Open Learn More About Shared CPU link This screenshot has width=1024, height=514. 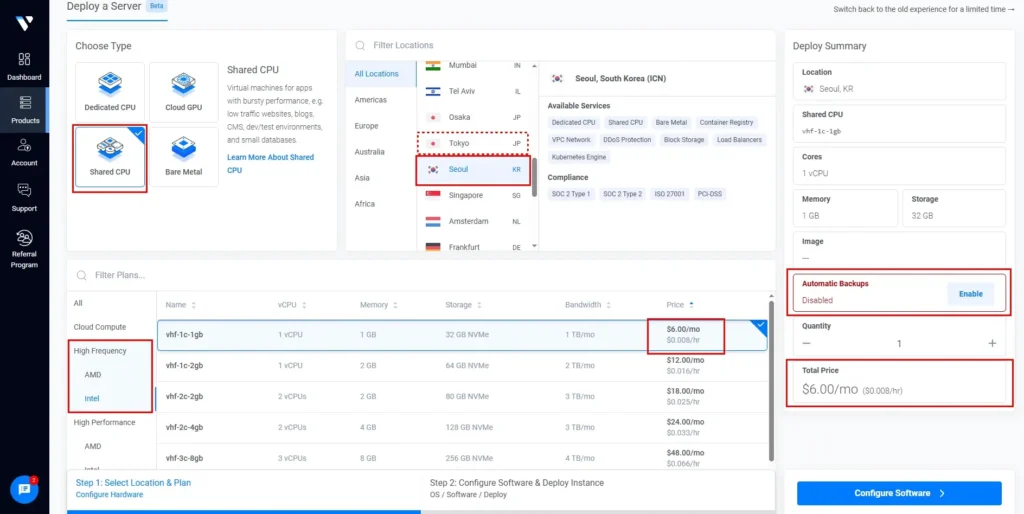[x=270, y=163]
